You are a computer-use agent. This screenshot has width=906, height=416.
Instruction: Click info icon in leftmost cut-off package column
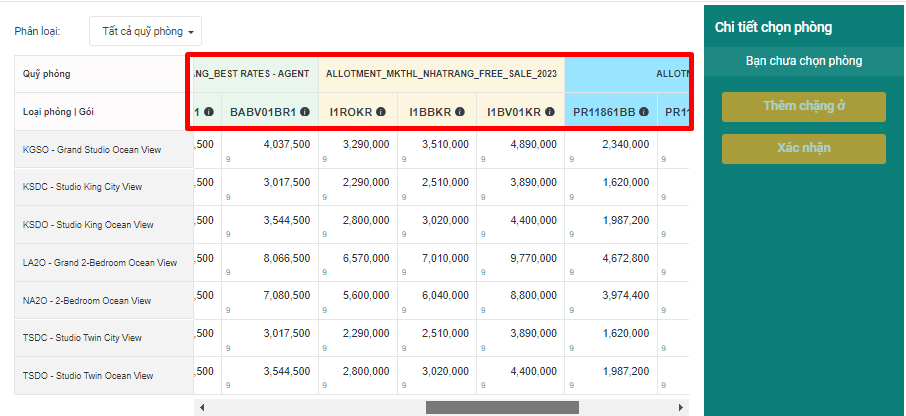coord(209,112)
